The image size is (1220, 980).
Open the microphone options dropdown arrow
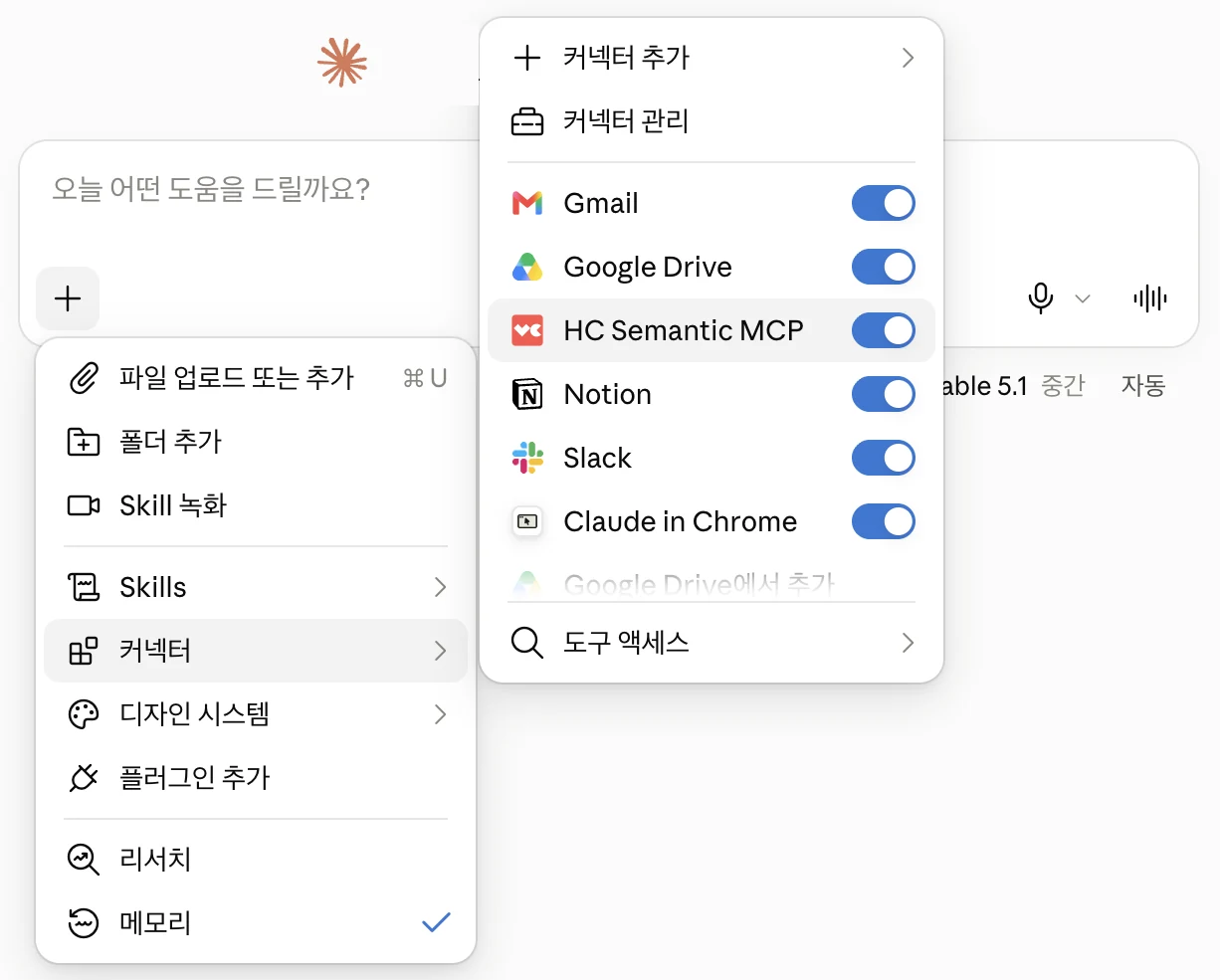coord(1084,298)
